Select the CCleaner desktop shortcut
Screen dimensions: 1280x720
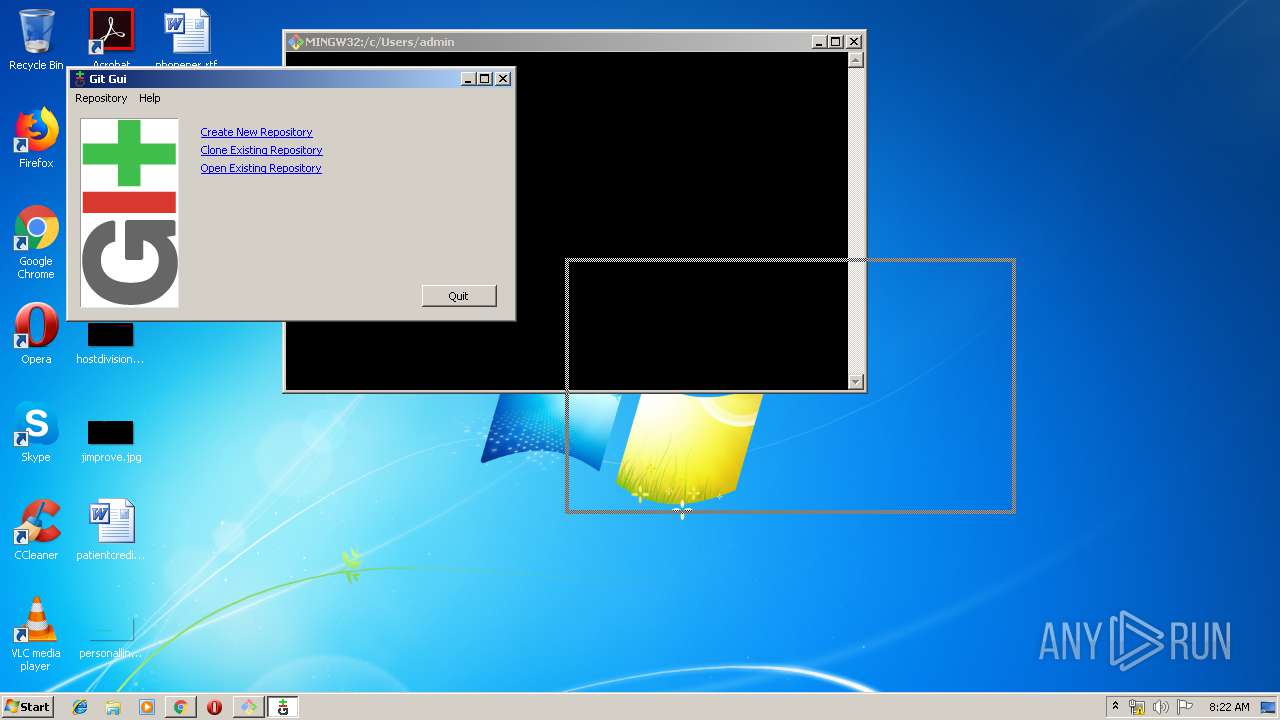(x=36, y=530)
